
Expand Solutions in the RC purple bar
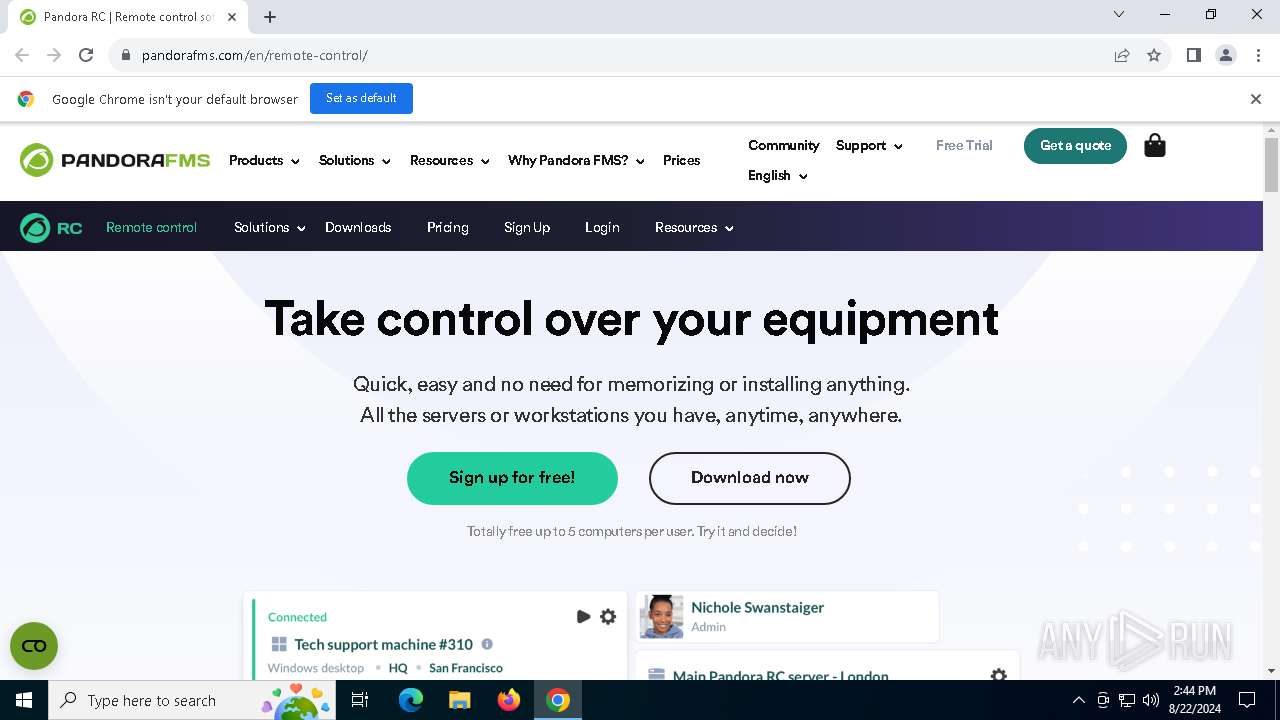[x=269, y=228]
